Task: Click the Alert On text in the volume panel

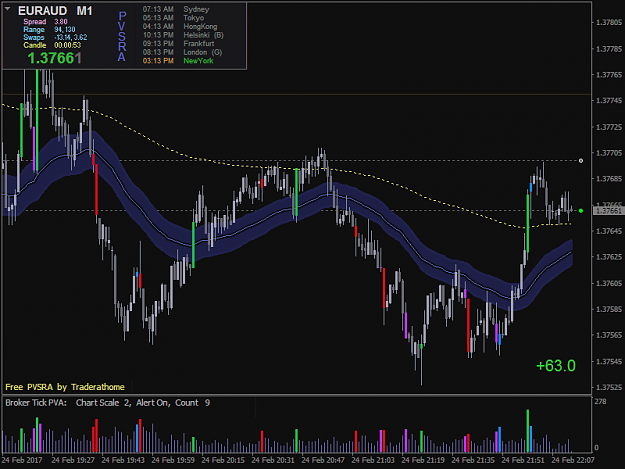Action: tap(153, 403)
